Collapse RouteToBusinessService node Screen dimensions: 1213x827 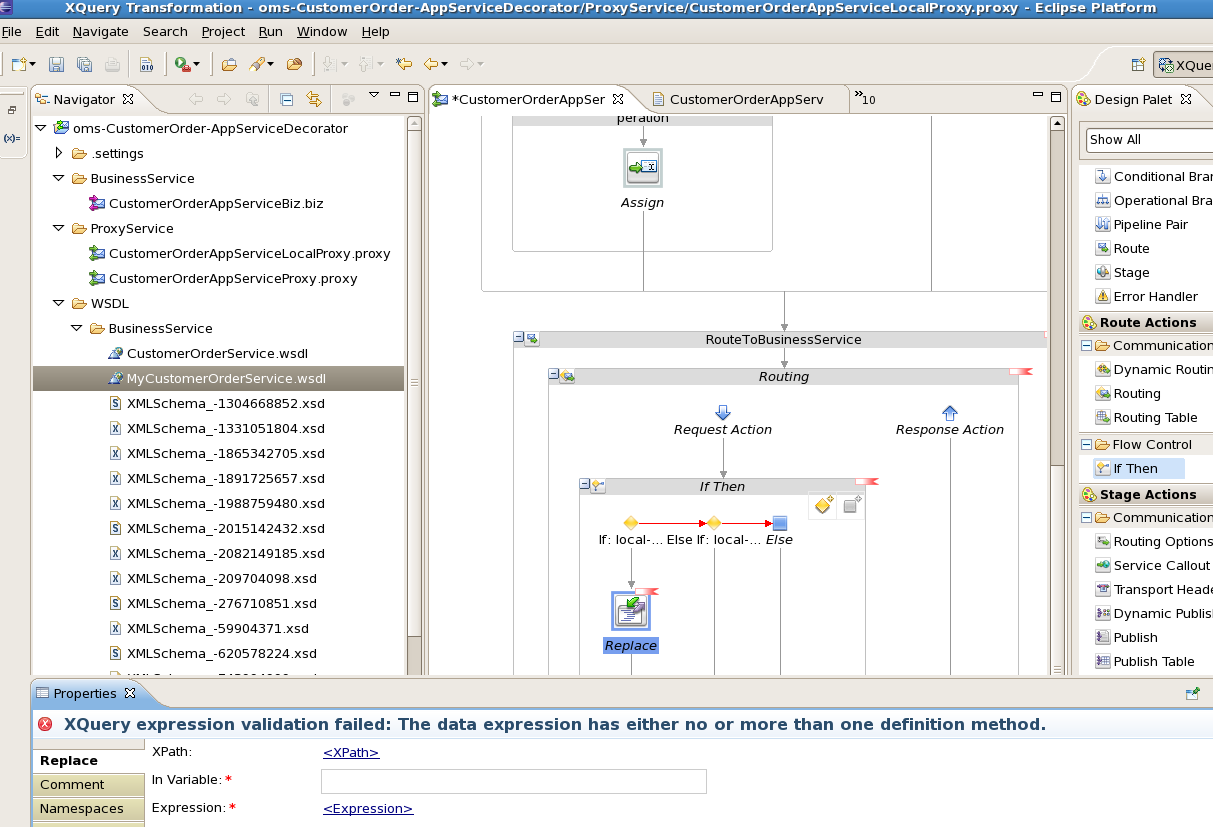518,339
